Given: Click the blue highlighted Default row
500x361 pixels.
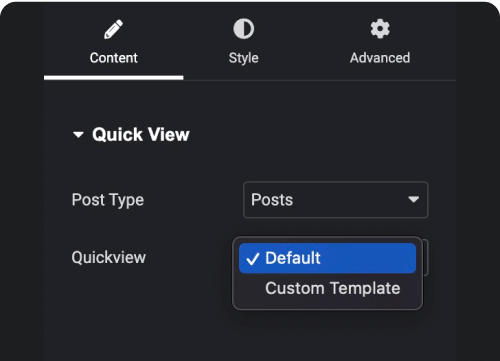Looking at the screenshot, I should pyautogui.click(x=327, y=258).
